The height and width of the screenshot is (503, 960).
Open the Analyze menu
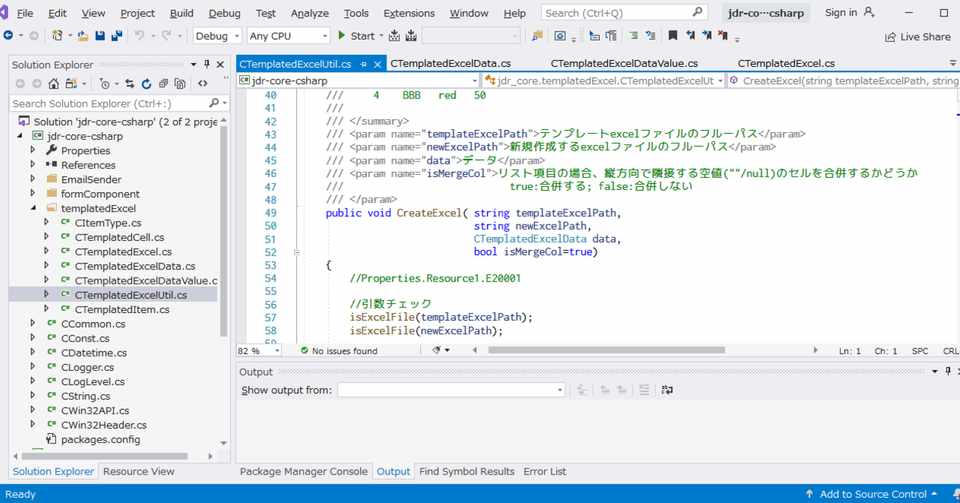click(309, 13)
